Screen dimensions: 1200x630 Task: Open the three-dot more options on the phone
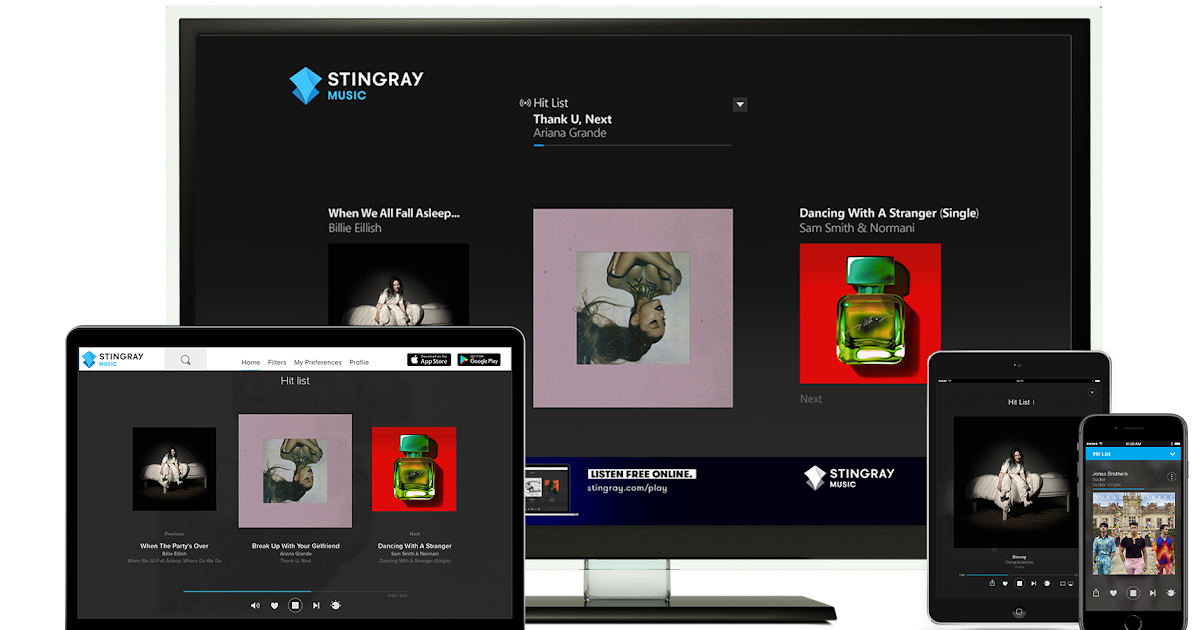click(1171, 477)
